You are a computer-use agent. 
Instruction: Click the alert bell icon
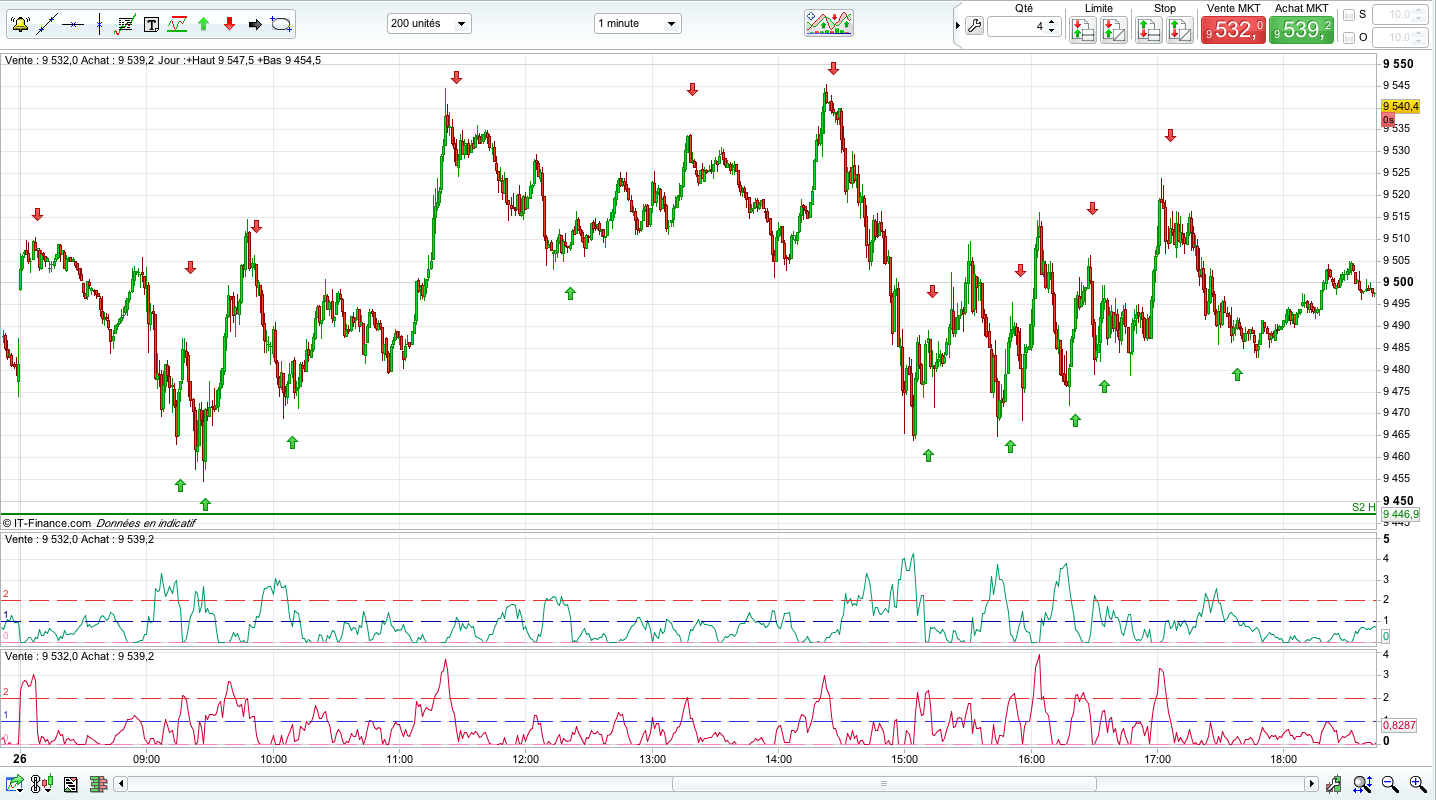(x=20, y=23)
